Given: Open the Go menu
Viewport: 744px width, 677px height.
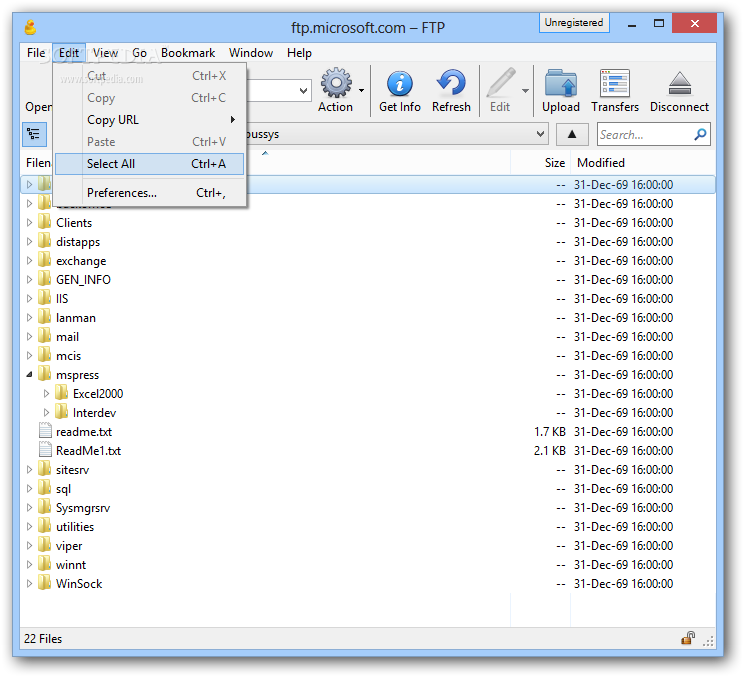Looking at the screenshot, I should 139,53.
